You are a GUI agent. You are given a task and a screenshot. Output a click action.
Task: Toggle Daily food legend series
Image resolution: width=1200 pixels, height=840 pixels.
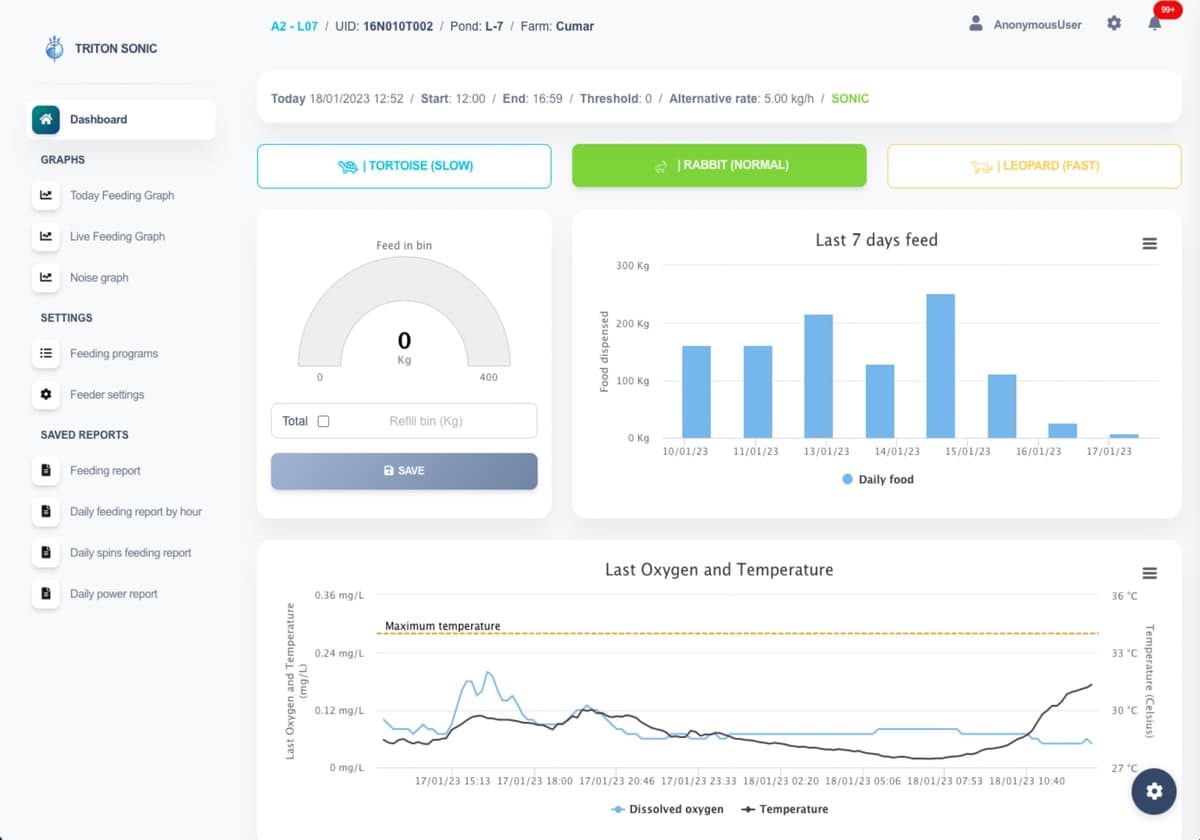pos(877,479)
